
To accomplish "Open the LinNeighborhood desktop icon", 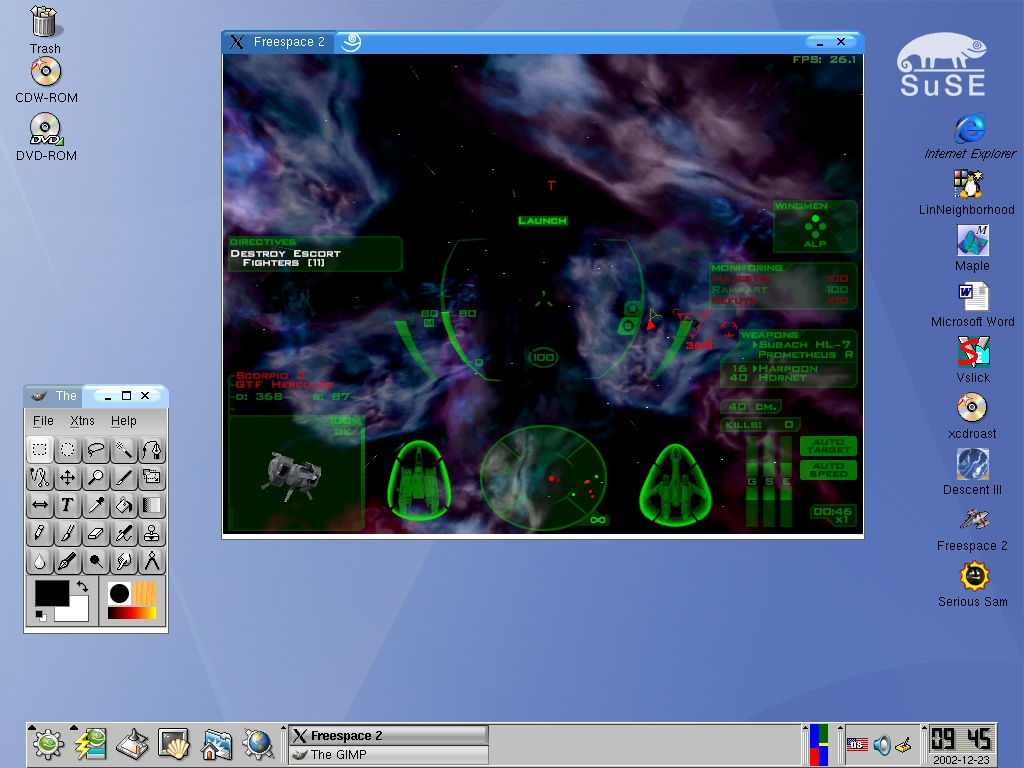I will (x=967, y=193).
